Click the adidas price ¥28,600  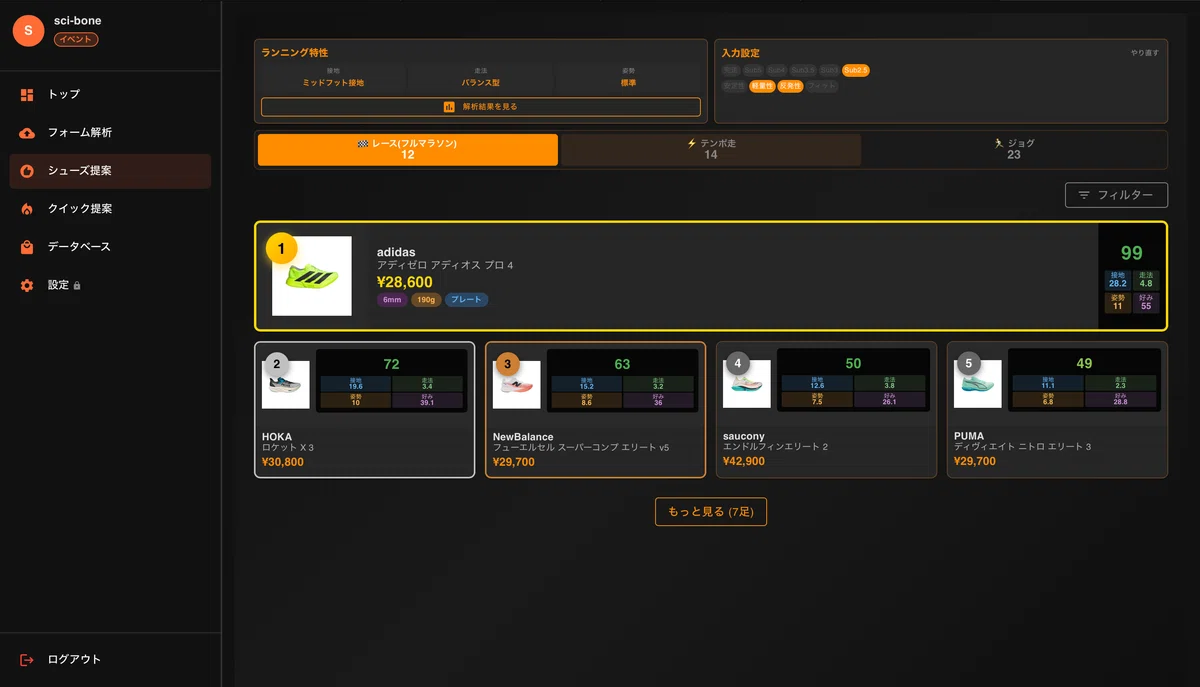pos(405,283)
